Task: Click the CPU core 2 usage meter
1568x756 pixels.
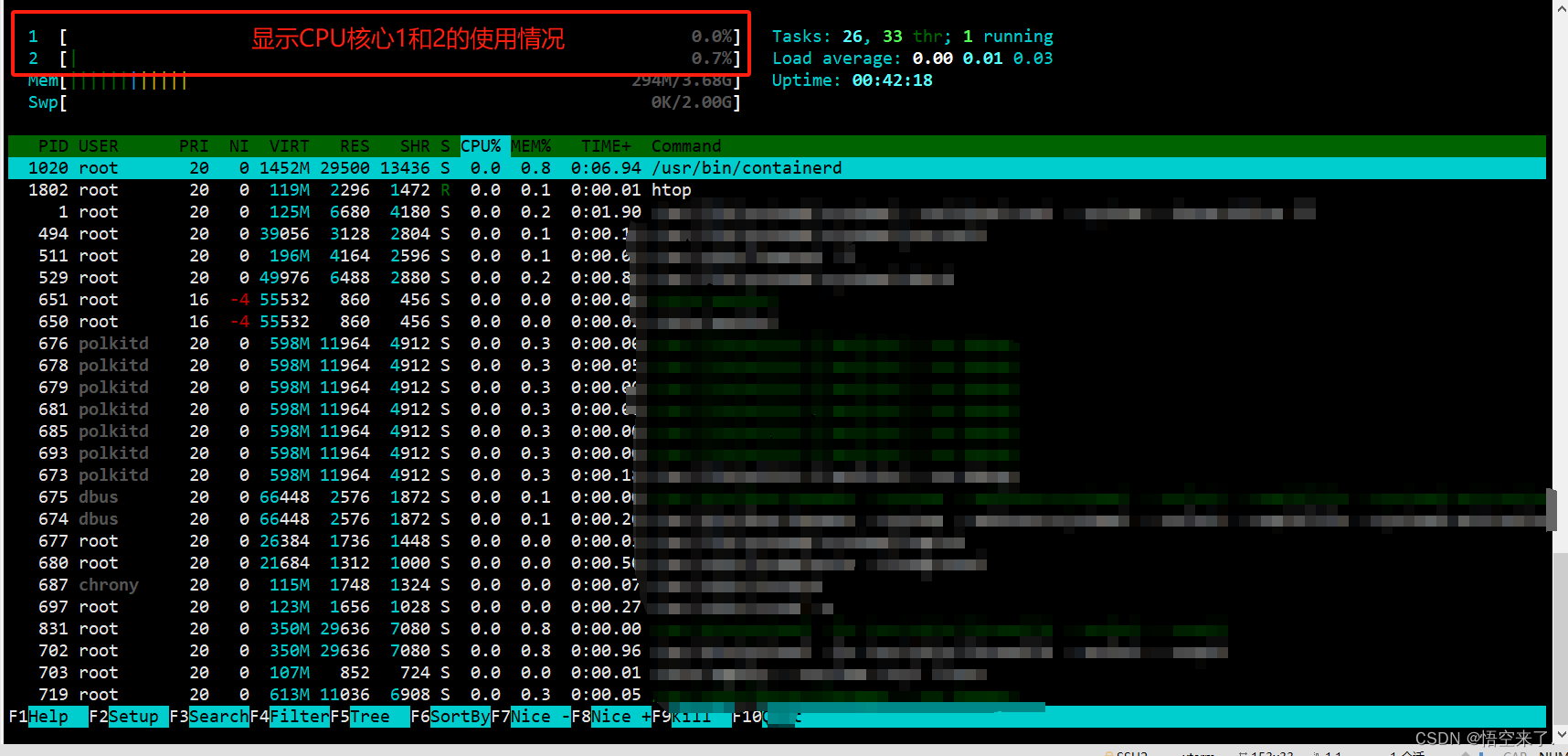Action: (x=384, y=59)
